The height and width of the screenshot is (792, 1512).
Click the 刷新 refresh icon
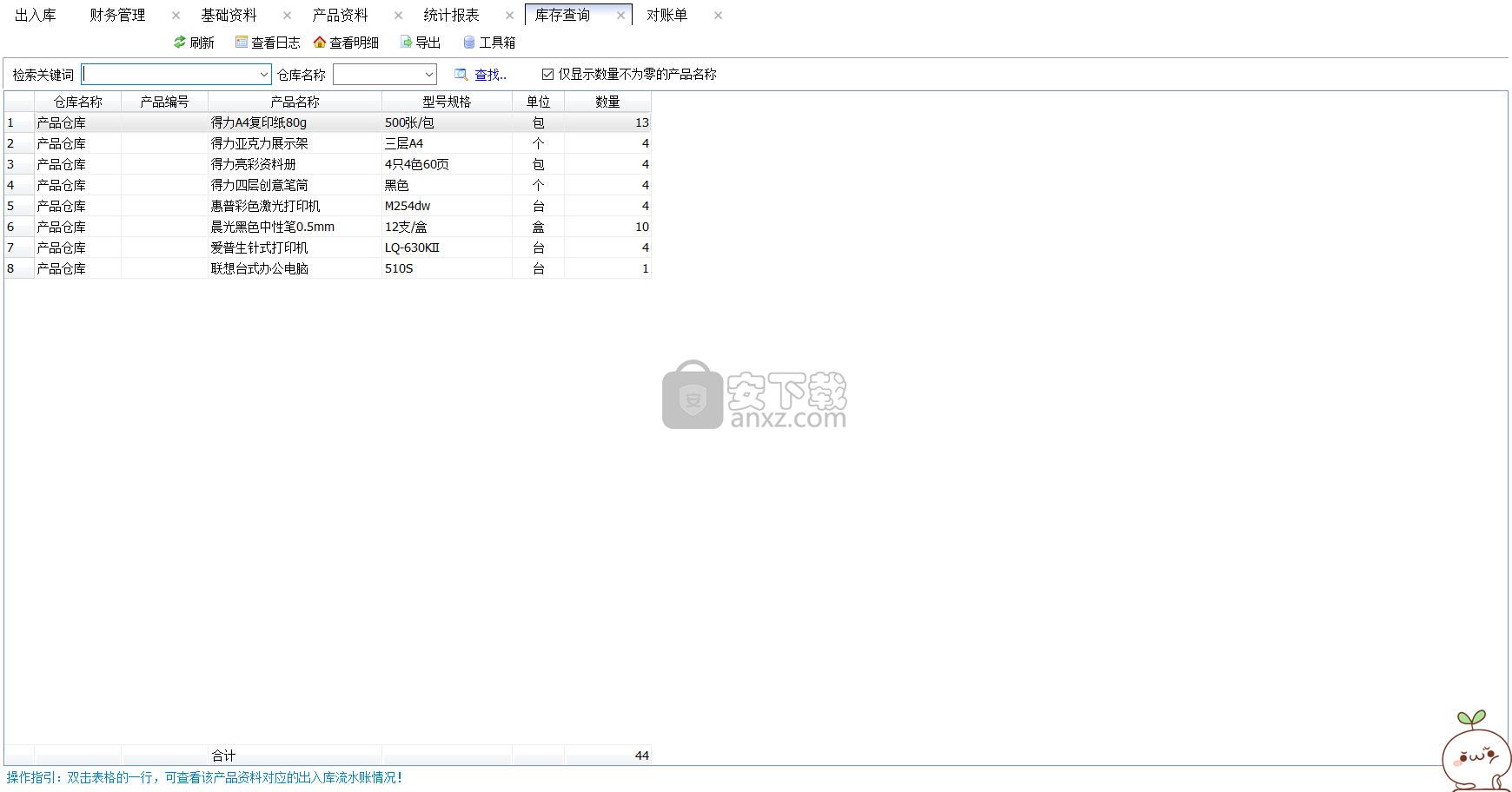pyautogui.click(x=180, y=42)
